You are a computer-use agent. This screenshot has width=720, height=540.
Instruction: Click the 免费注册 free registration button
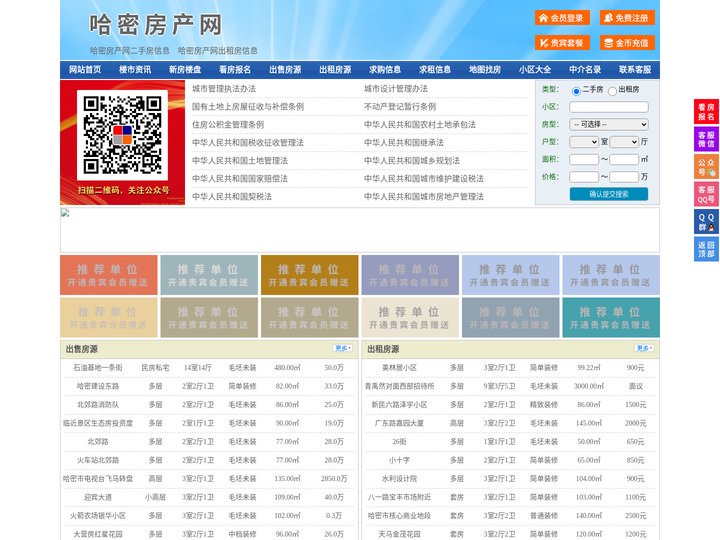coord(627,18)
